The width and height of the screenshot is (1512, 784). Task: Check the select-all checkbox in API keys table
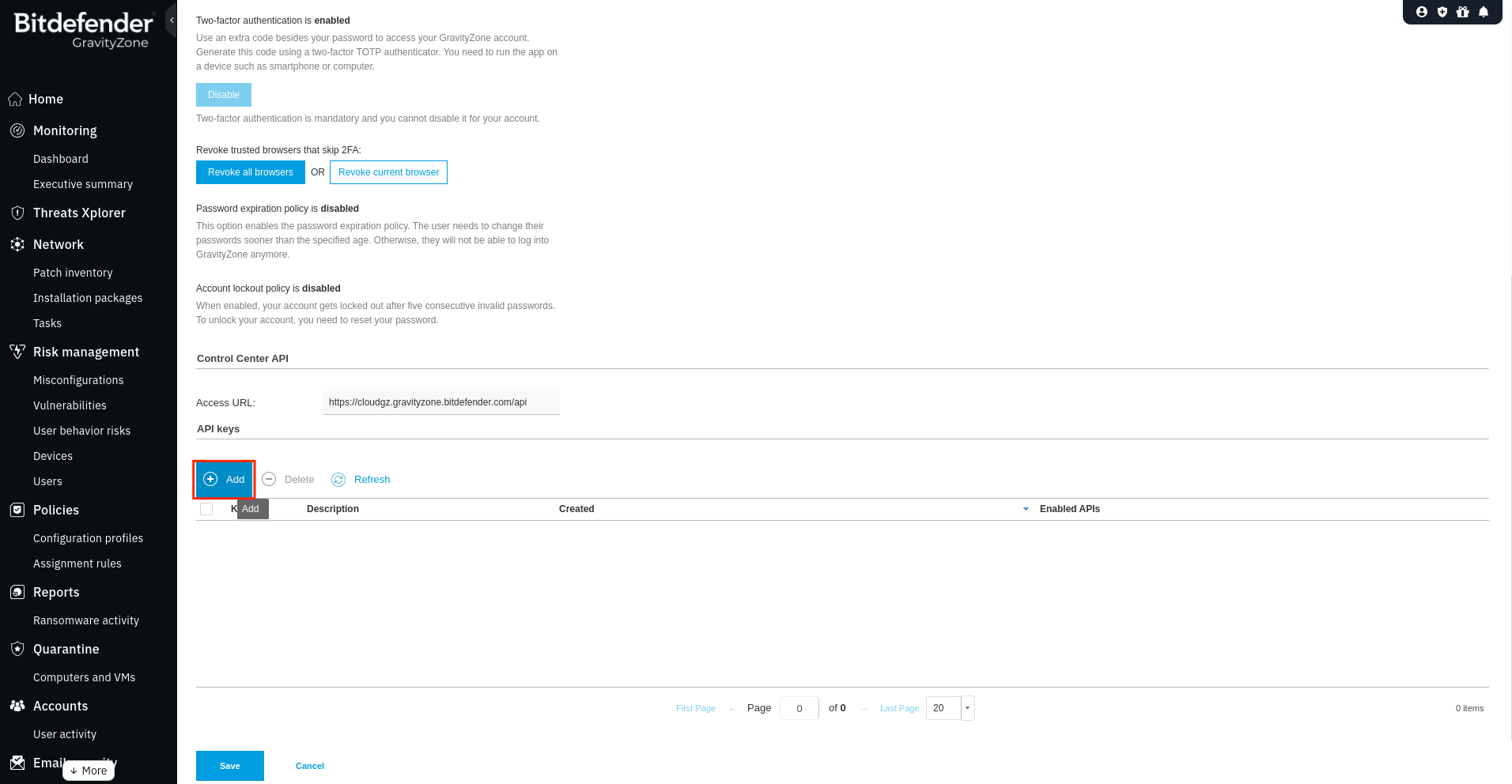pyautogui.click(x=206, y=509)
